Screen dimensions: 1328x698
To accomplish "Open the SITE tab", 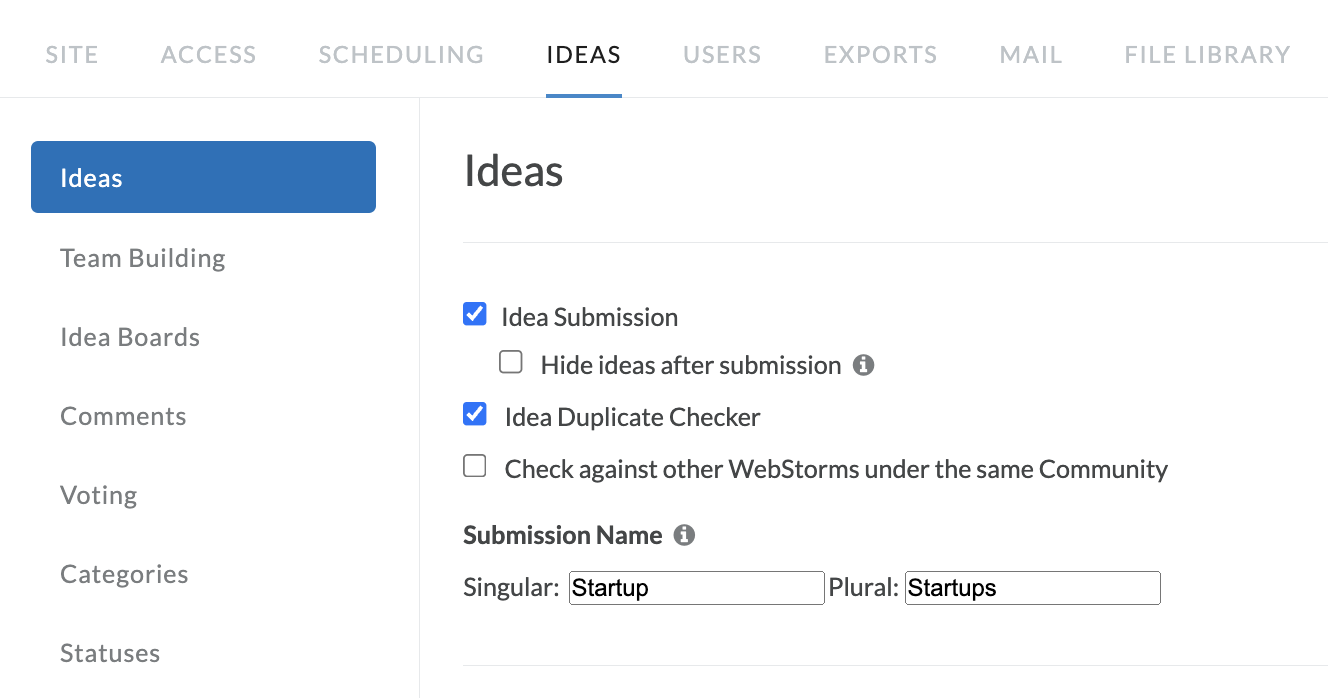I will point(72,55).
